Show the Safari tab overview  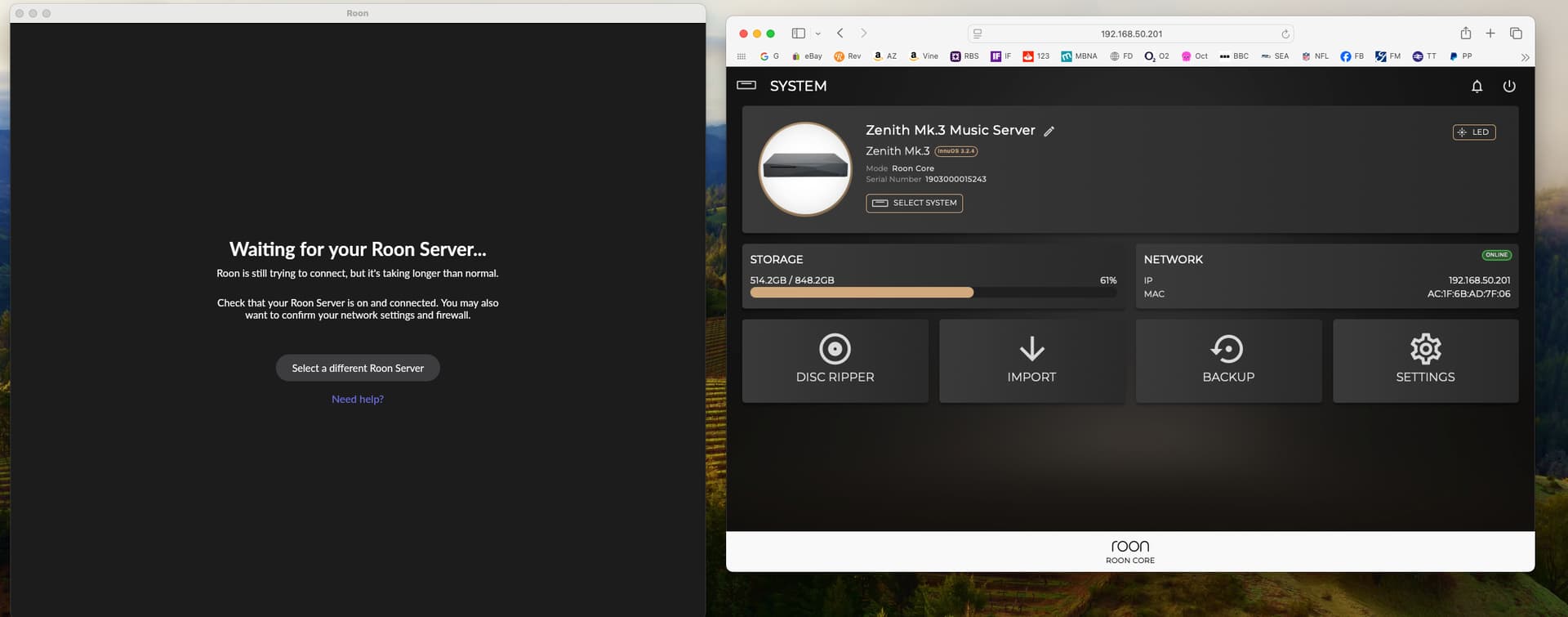[x=1516, y=33]
